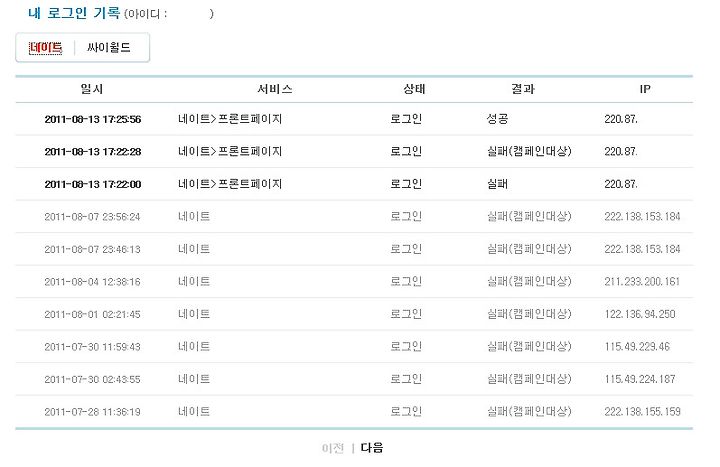The image size is (720, 467).
Task: Select the 2011-08-07 23:56:24 record
Action: [x=354, y=217]
